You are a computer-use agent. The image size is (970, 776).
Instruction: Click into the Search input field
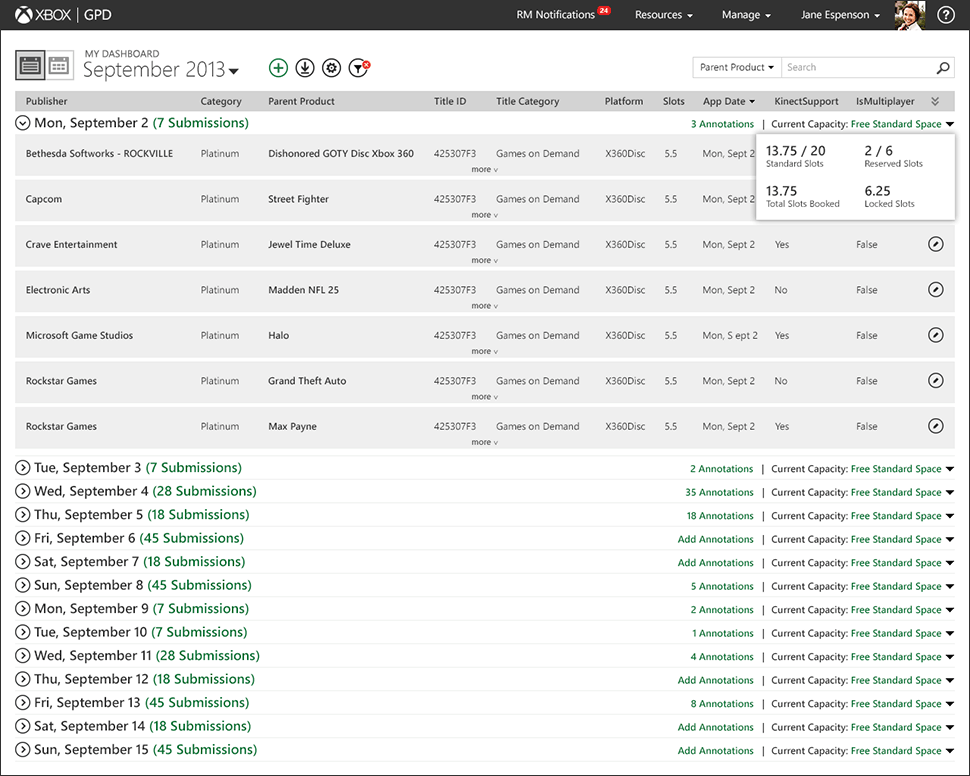point(859,67)
